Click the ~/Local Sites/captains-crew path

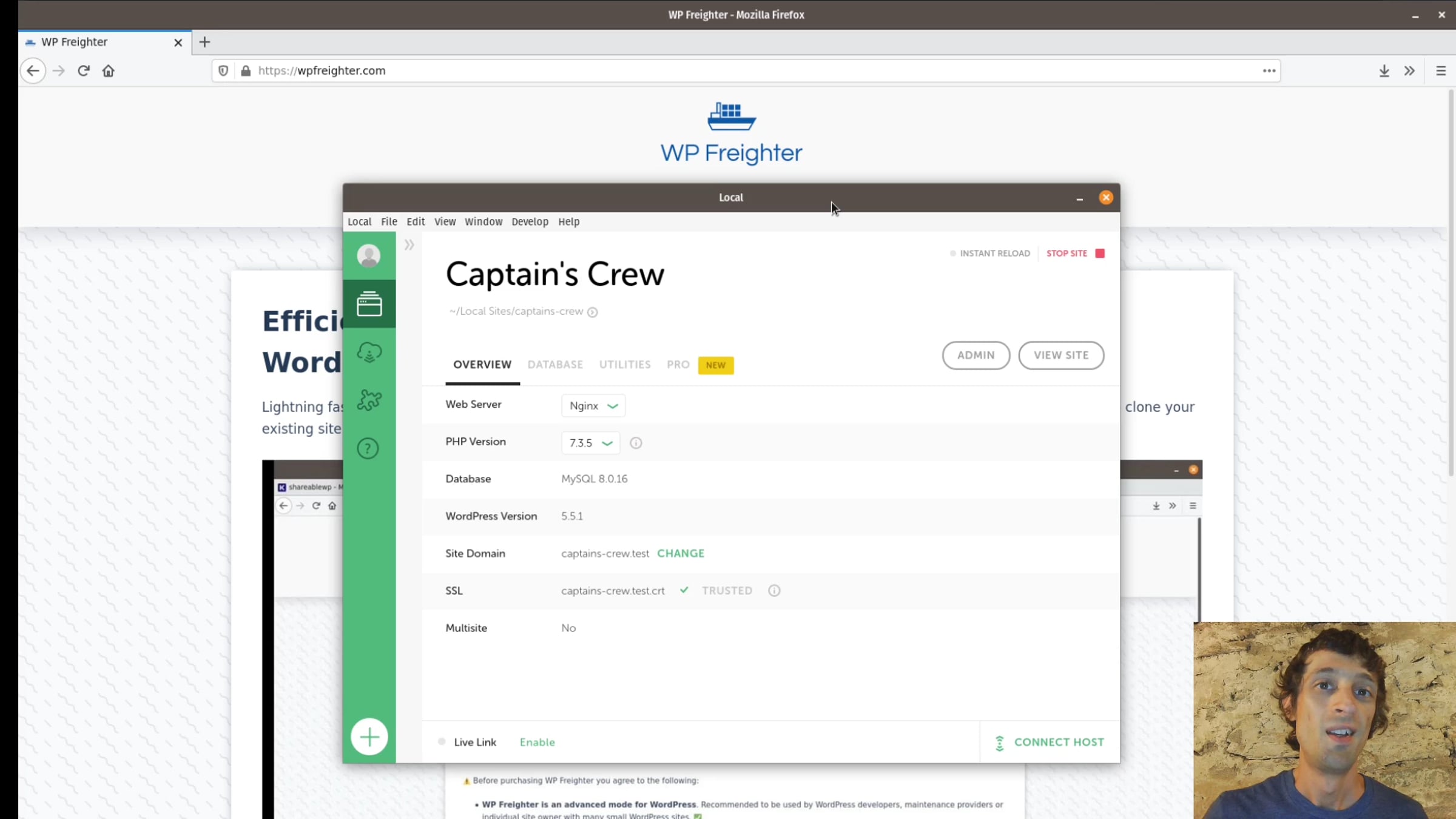tap(516, 311)
